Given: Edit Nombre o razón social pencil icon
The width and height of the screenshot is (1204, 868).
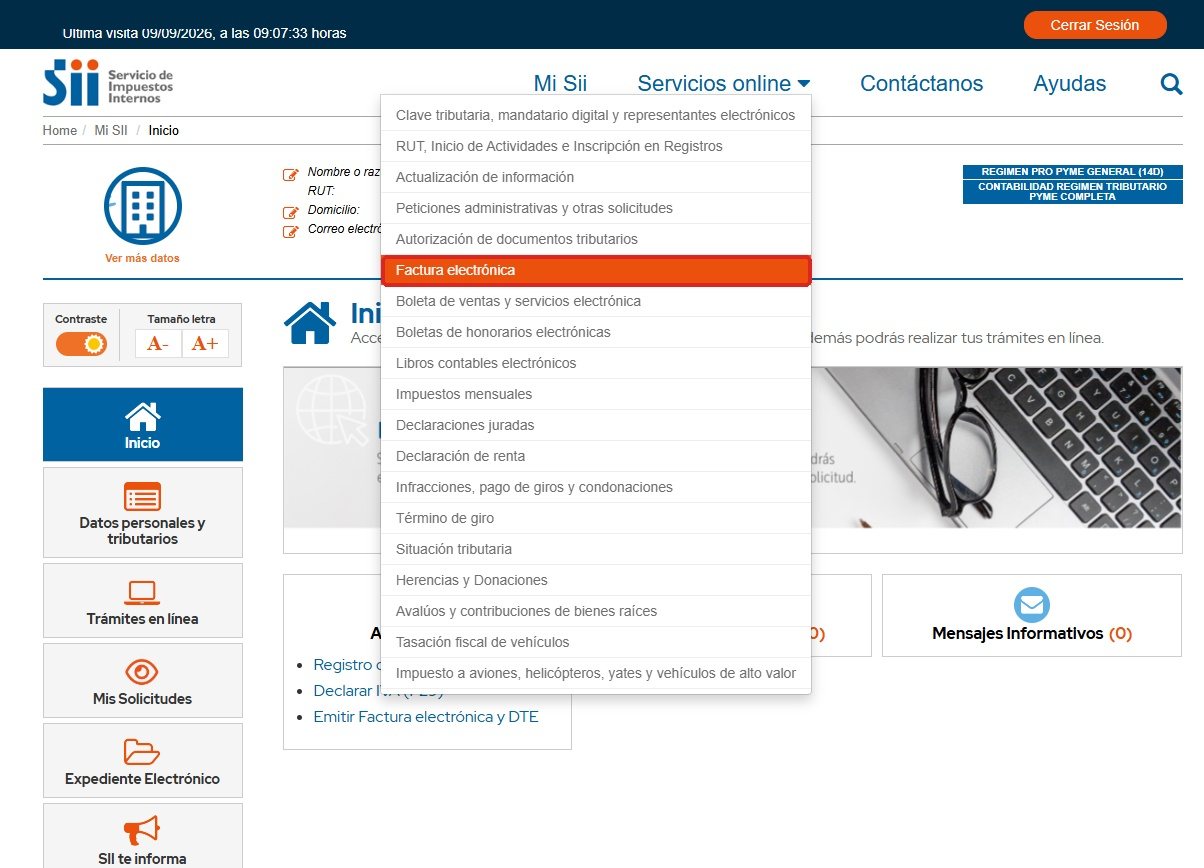Looking at the screenshot, I should [x=291, y=174].
